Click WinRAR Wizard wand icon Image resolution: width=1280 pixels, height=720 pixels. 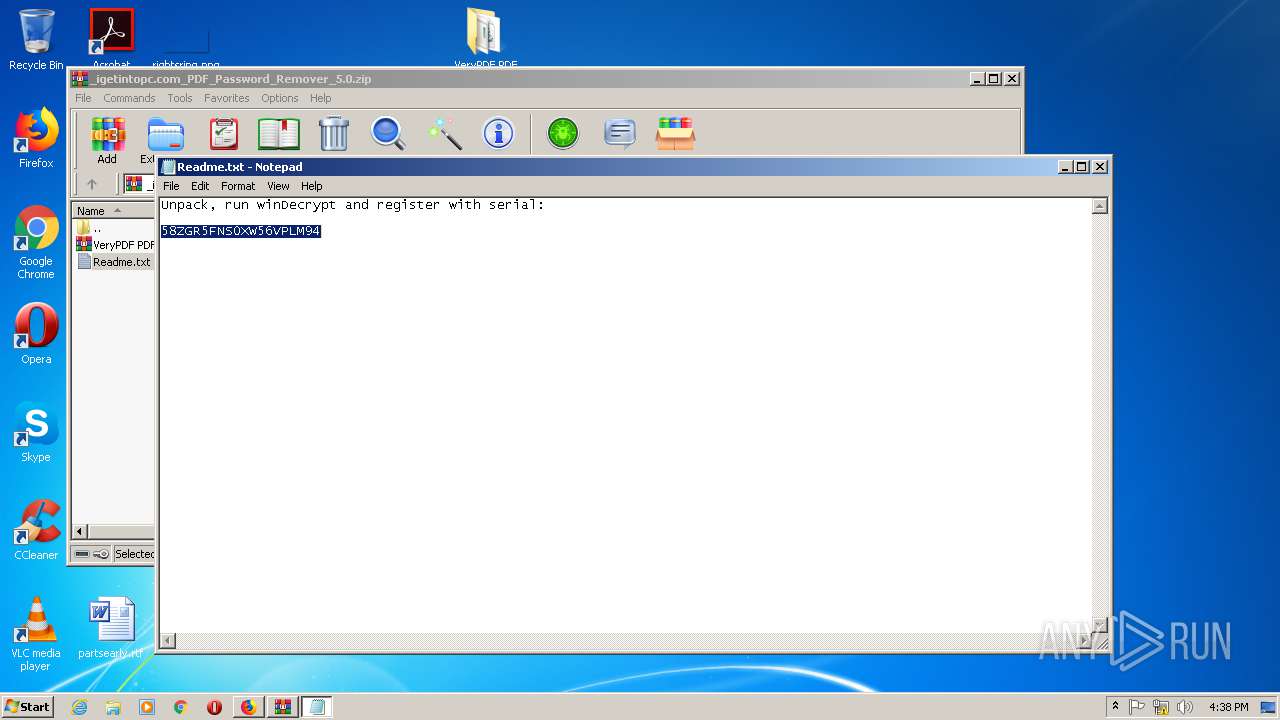point(444,133)
